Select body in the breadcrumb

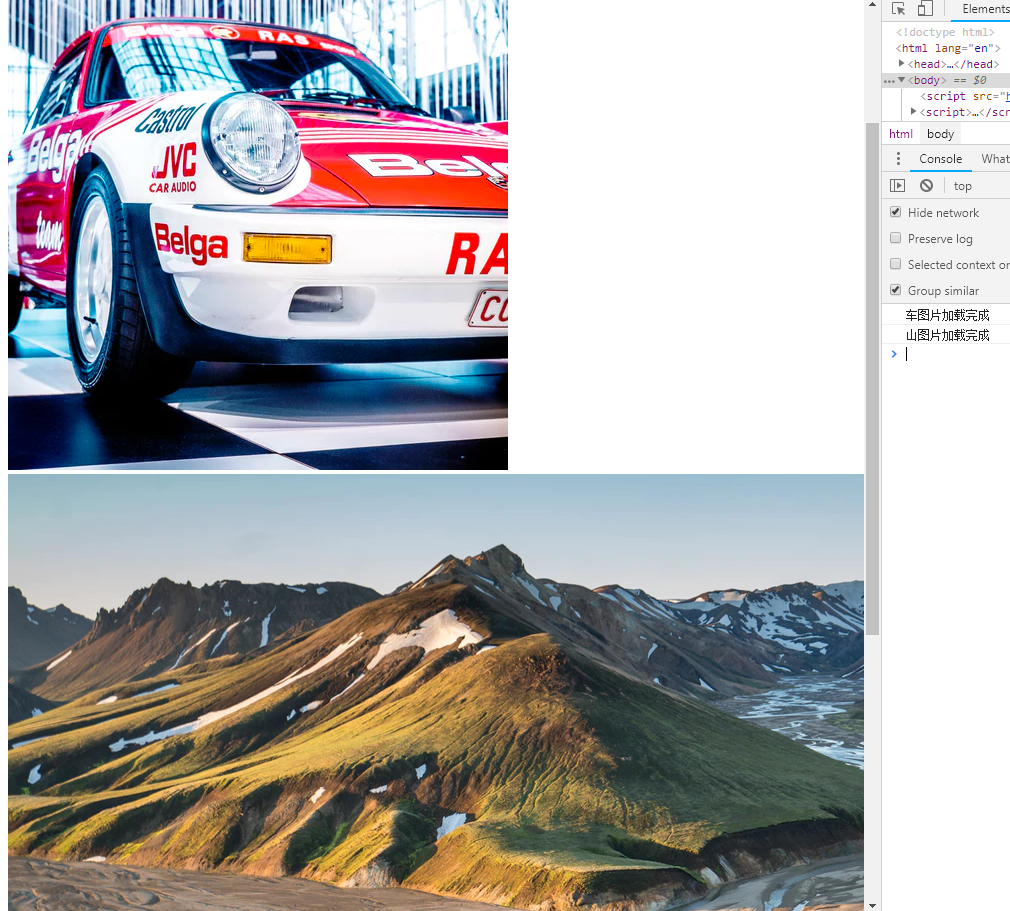point(940,134)
